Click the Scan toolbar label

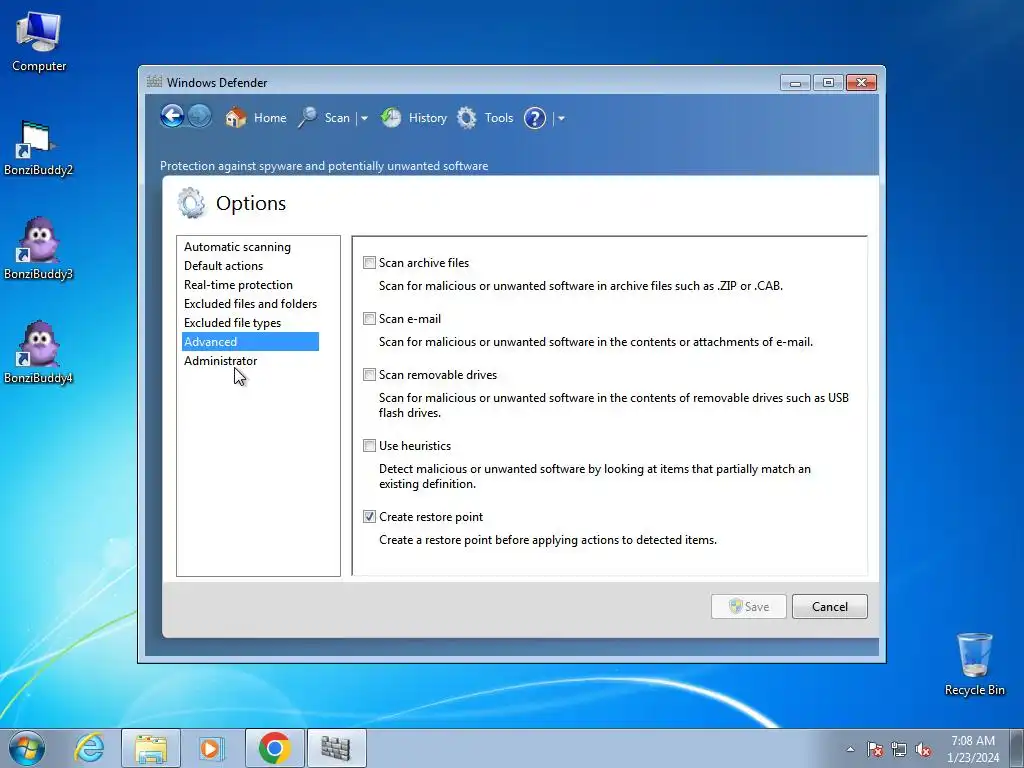[x=337, y=118]
